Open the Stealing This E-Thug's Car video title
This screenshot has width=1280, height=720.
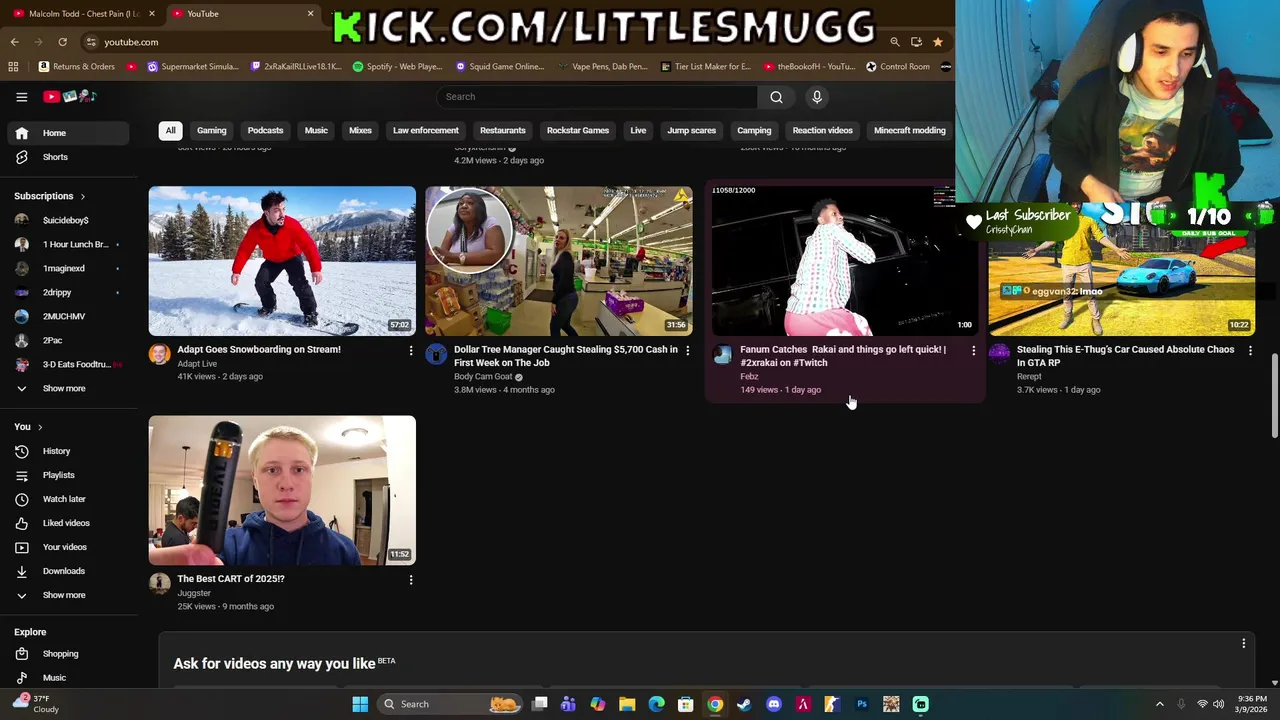click(x=1125, y=356)
